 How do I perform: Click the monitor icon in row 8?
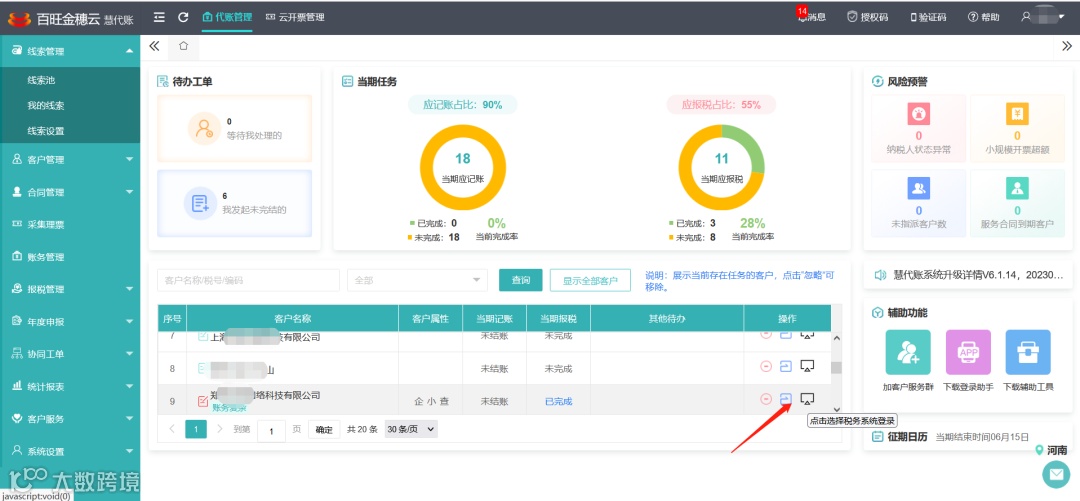[x=808, y=366]
